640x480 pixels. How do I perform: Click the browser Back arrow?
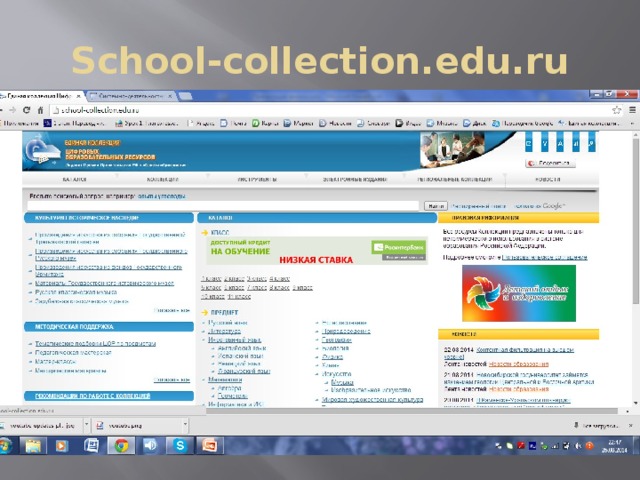pyautogui.click(x=1, y=110)
